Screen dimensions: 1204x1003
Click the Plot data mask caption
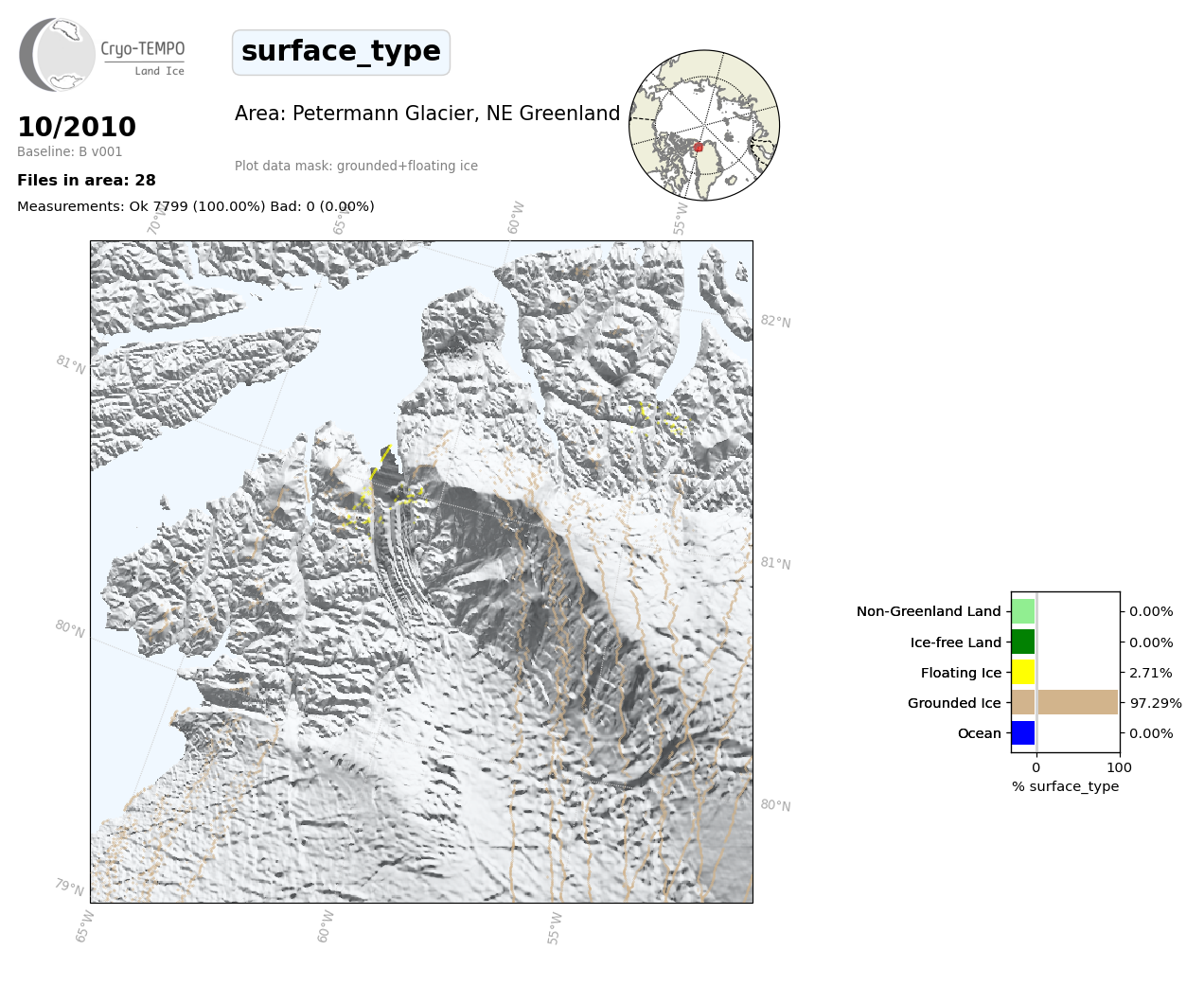click(356, 166)
